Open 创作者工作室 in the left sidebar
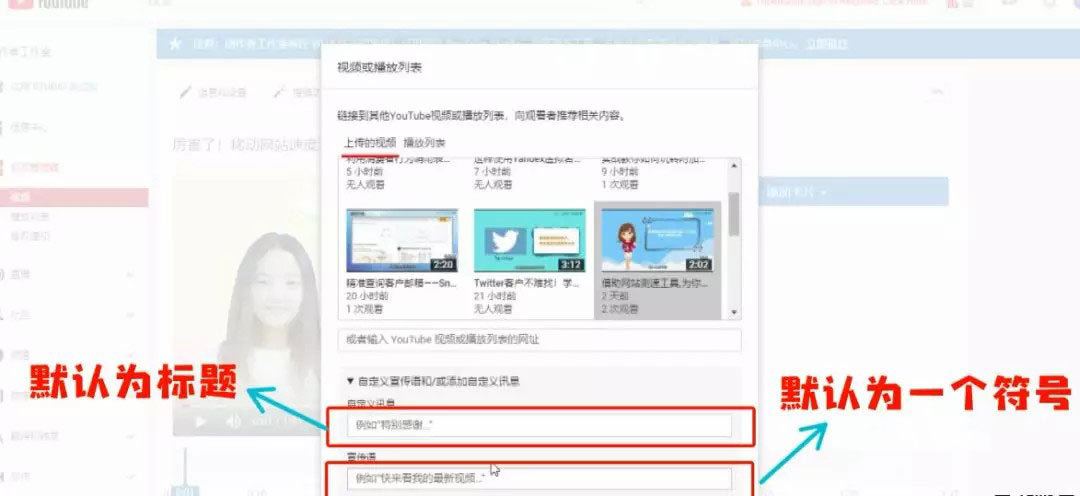 coord(25,52)
